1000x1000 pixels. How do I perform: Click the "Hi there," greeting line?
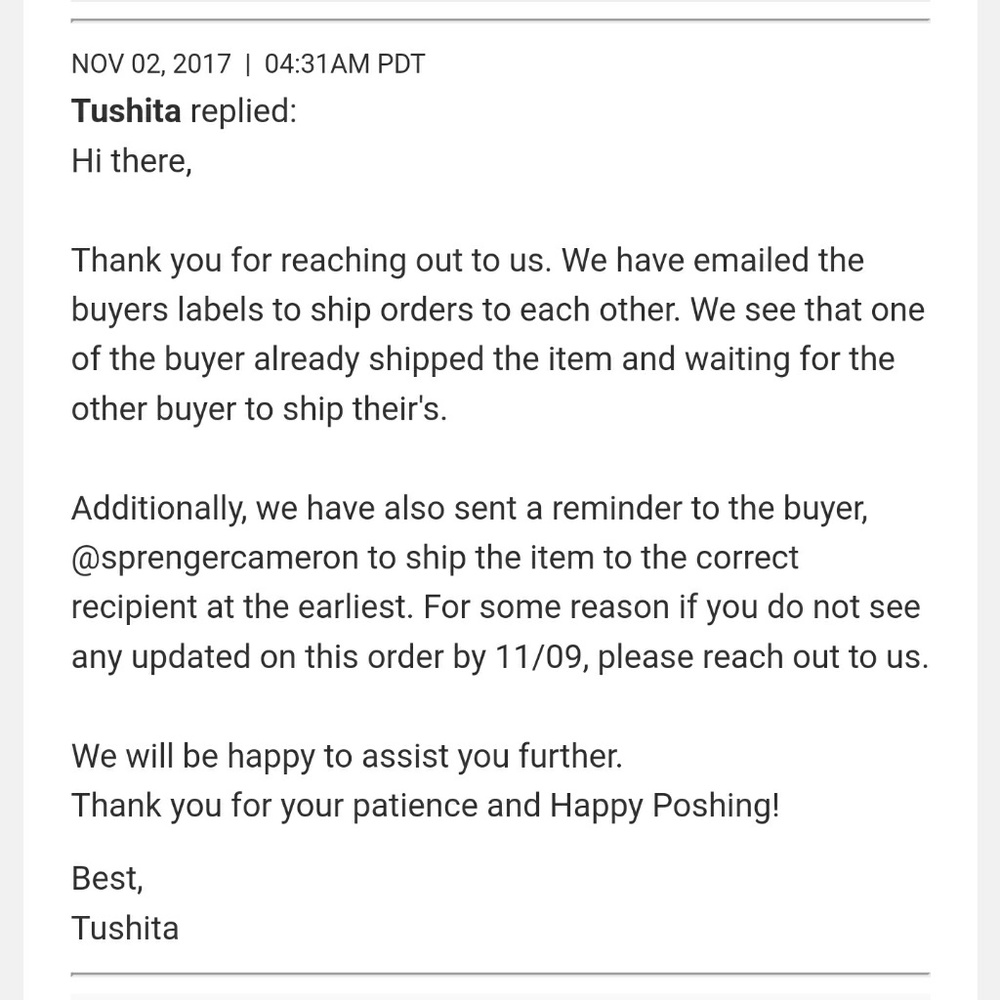pos(131,160)
